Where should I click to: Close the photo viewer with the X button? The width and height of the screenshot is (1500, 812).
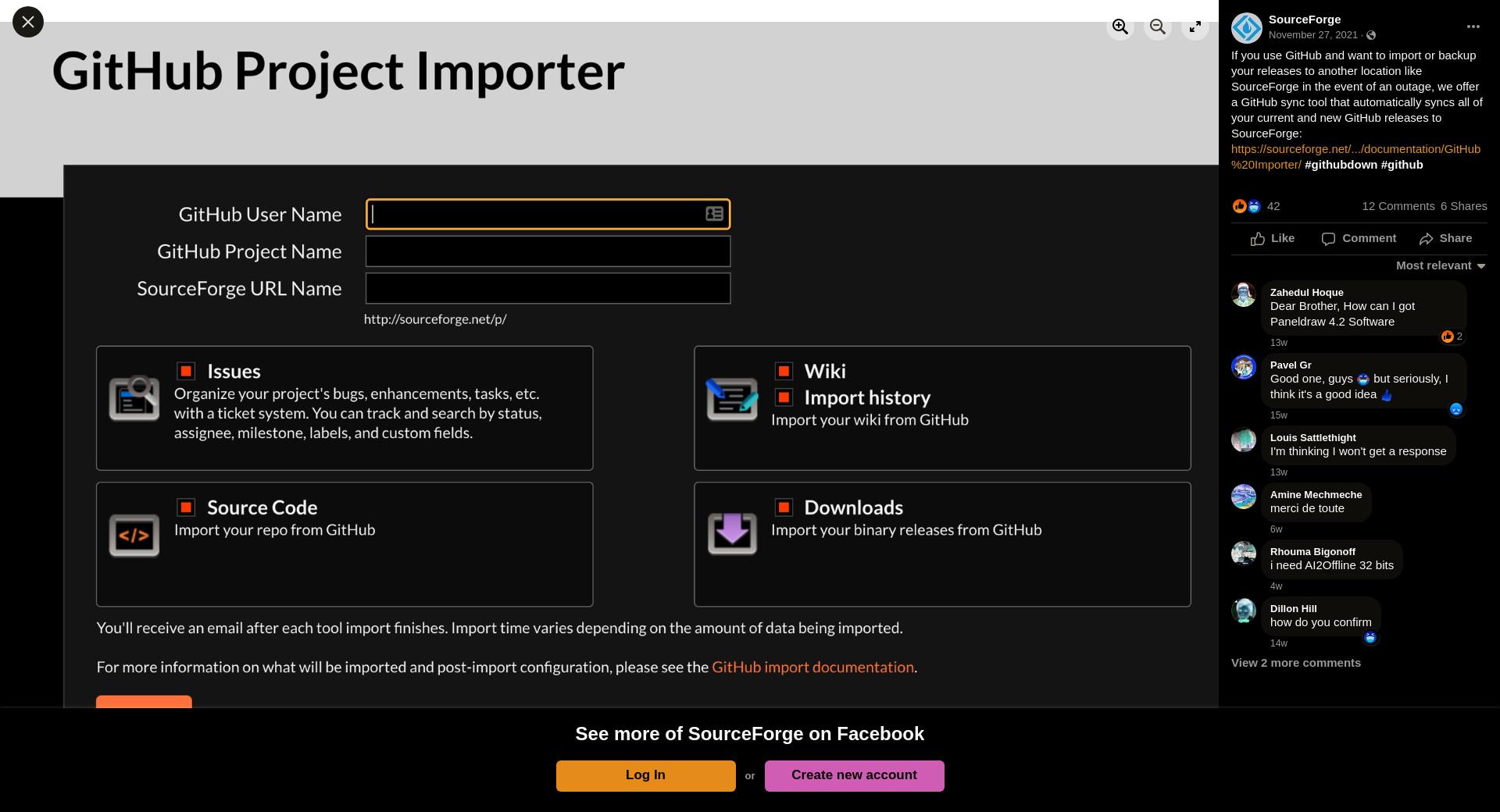click(28, 22)
